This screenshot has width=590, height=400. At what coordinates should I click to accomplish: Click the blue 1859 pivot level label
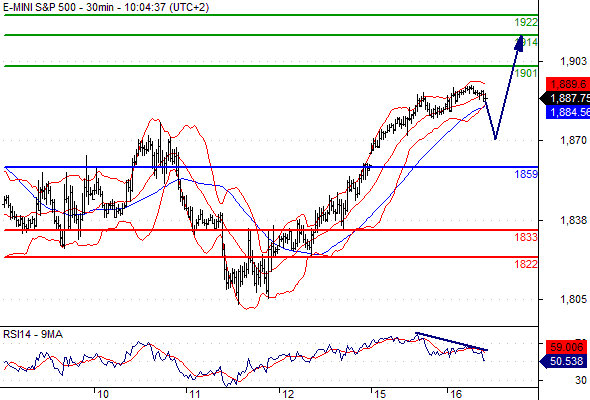526,174
